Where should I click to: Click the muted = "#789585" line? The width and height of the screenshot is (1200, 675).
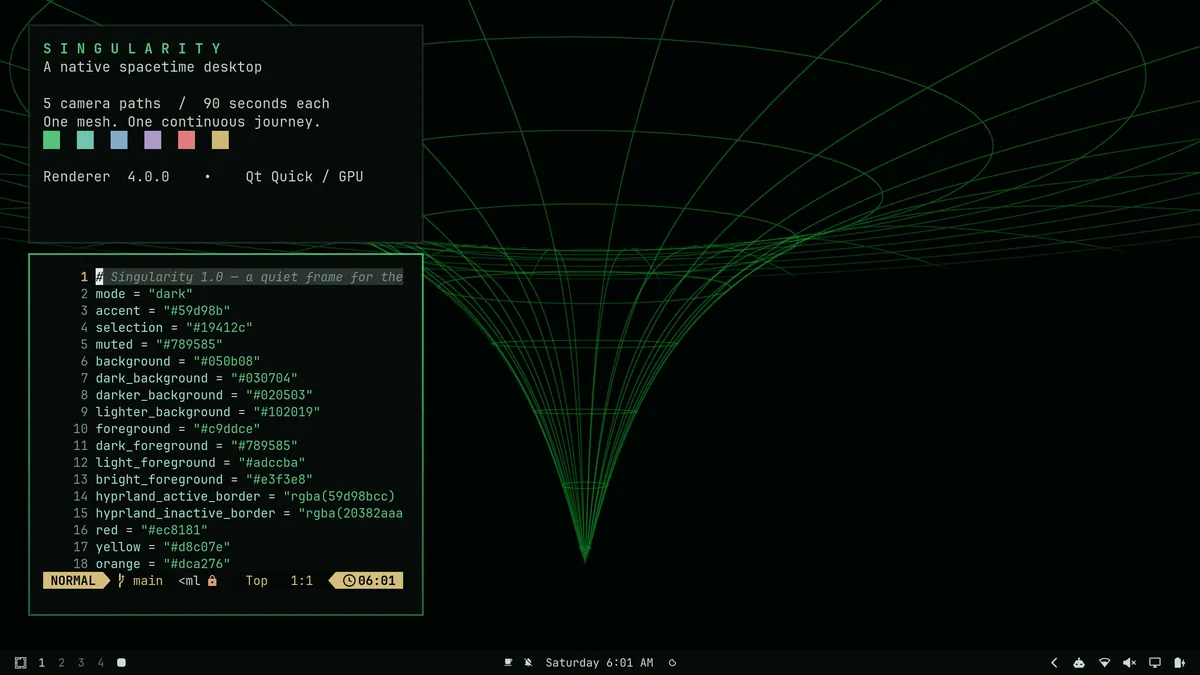point(159,345)
